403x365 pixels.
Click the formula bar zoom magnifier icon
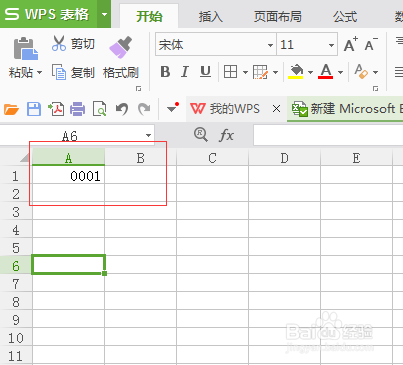pyautogui.click(x=201, y=135)
